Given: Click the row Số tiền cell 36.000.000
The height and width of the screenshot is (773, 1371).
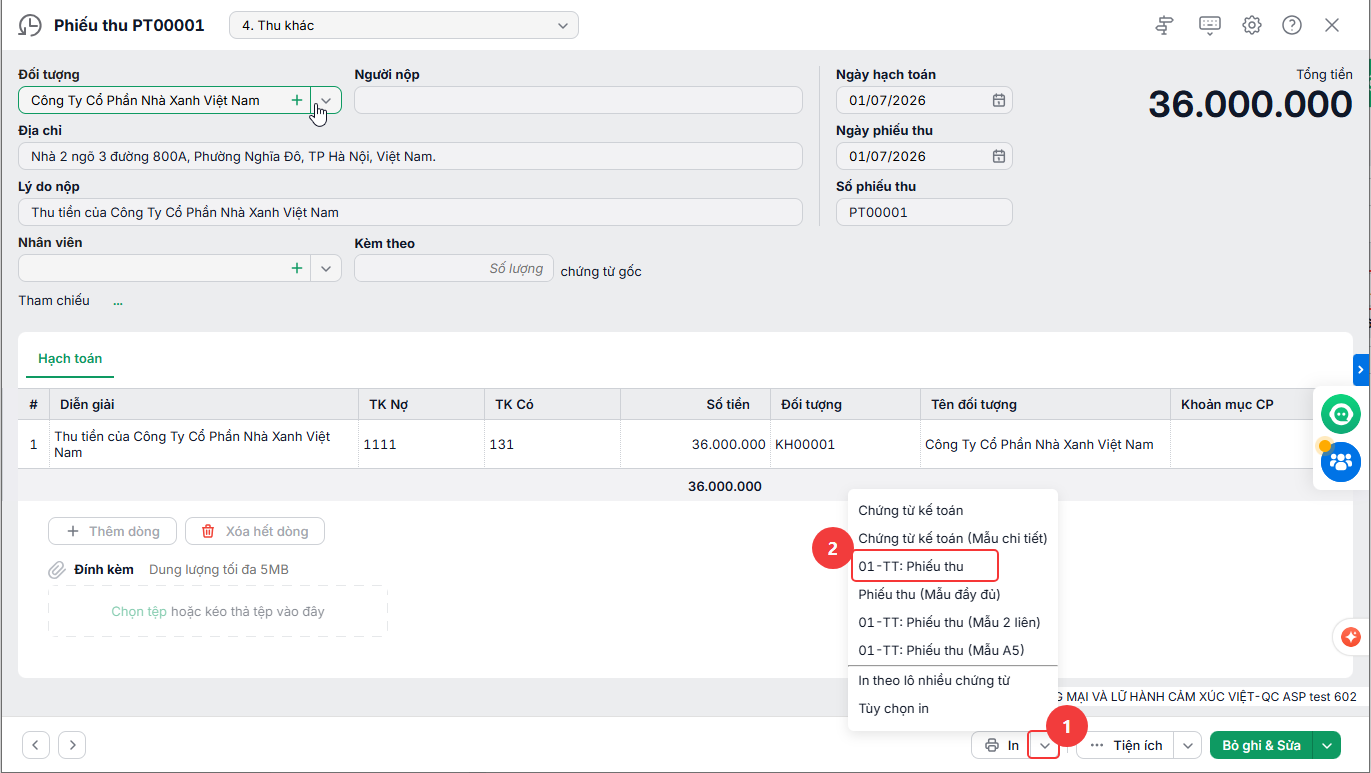Looking at the screenshot, I should point(695,444).
